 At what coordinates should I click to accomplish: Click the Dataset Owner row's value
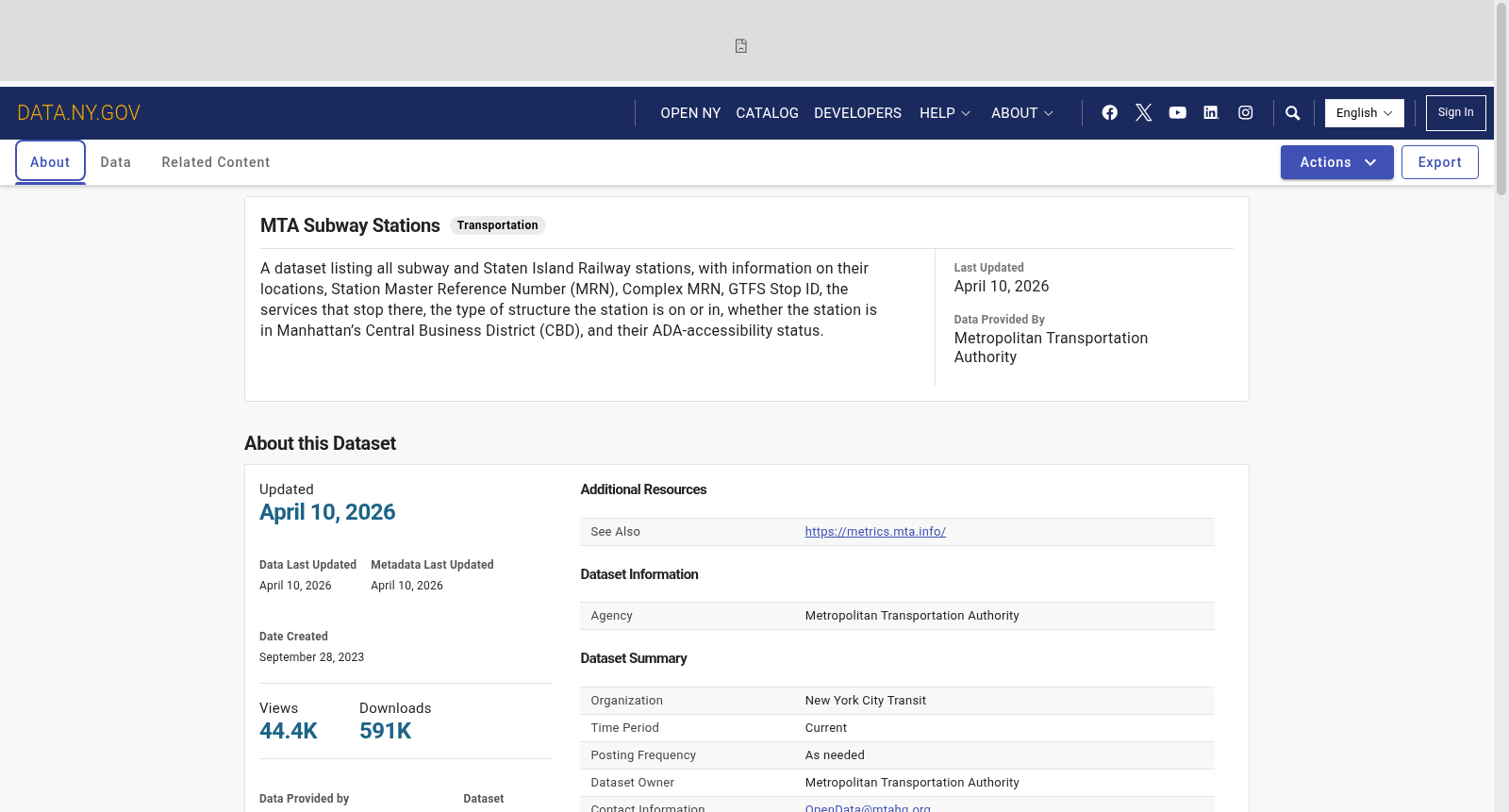click(912, 783)
